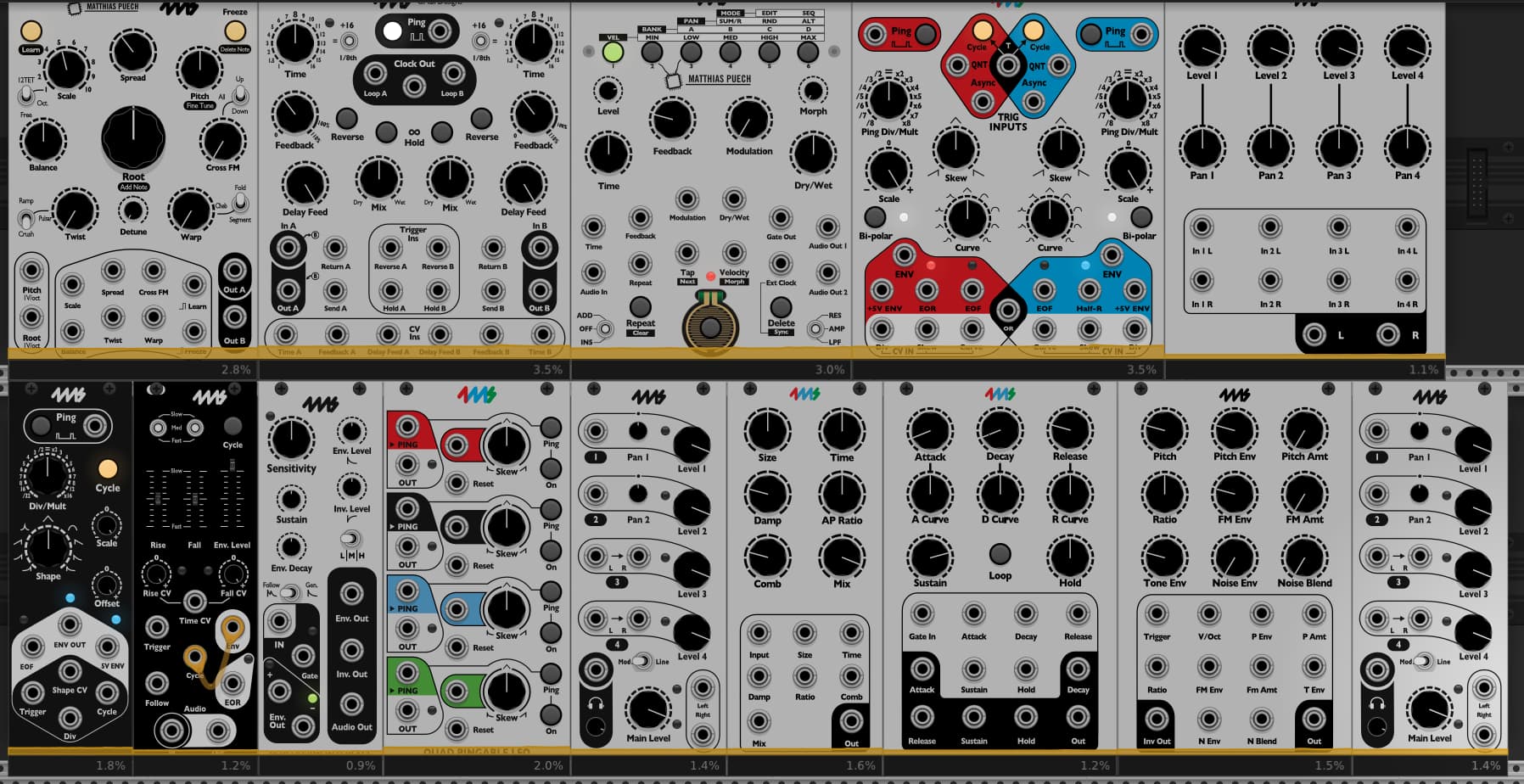This screenshot has height=784, width=1524.
Task: Click the Inv Out jack
Action: 1157,719
